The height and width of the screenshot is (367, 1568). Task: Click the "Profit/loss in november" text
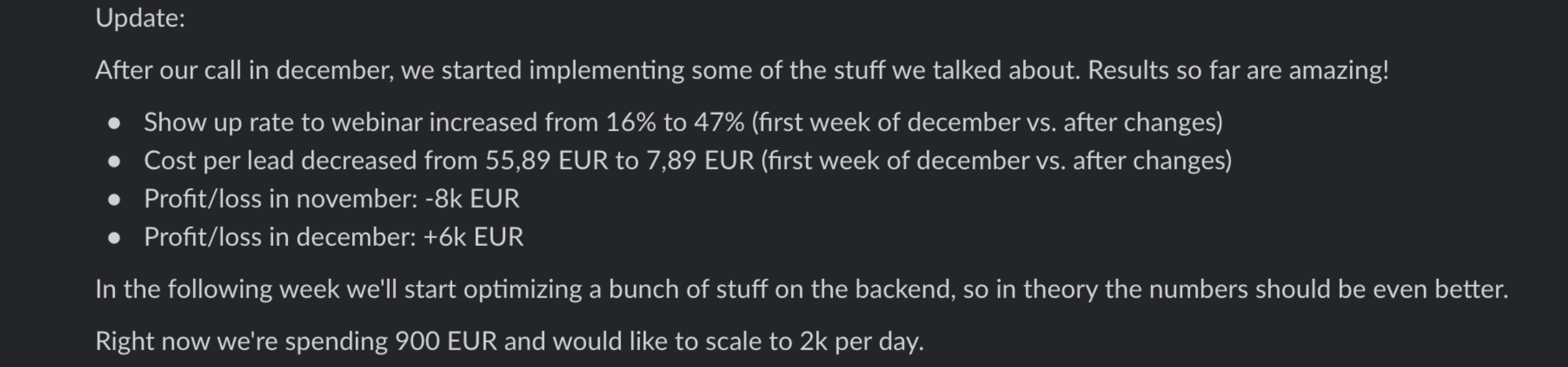click(x=281, y=199)
